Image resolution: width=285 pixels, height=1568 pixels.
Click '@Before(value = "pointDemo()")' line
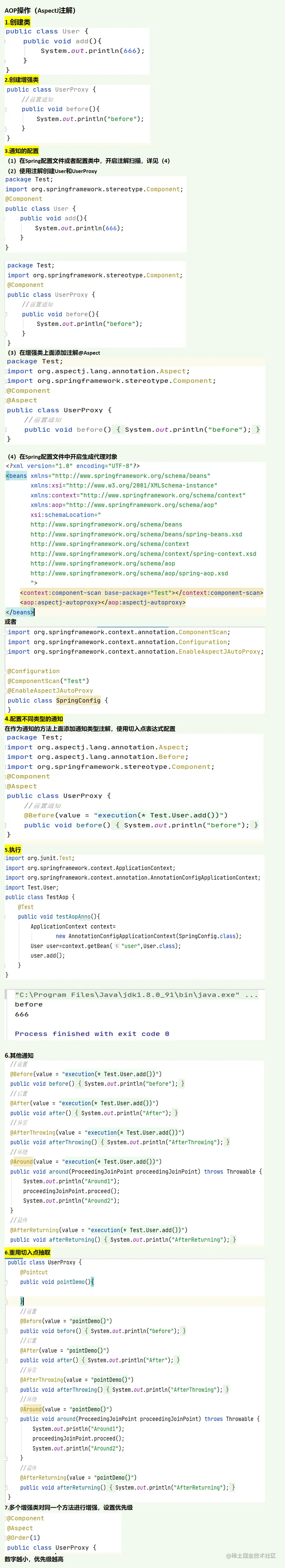coord(66,1321)
